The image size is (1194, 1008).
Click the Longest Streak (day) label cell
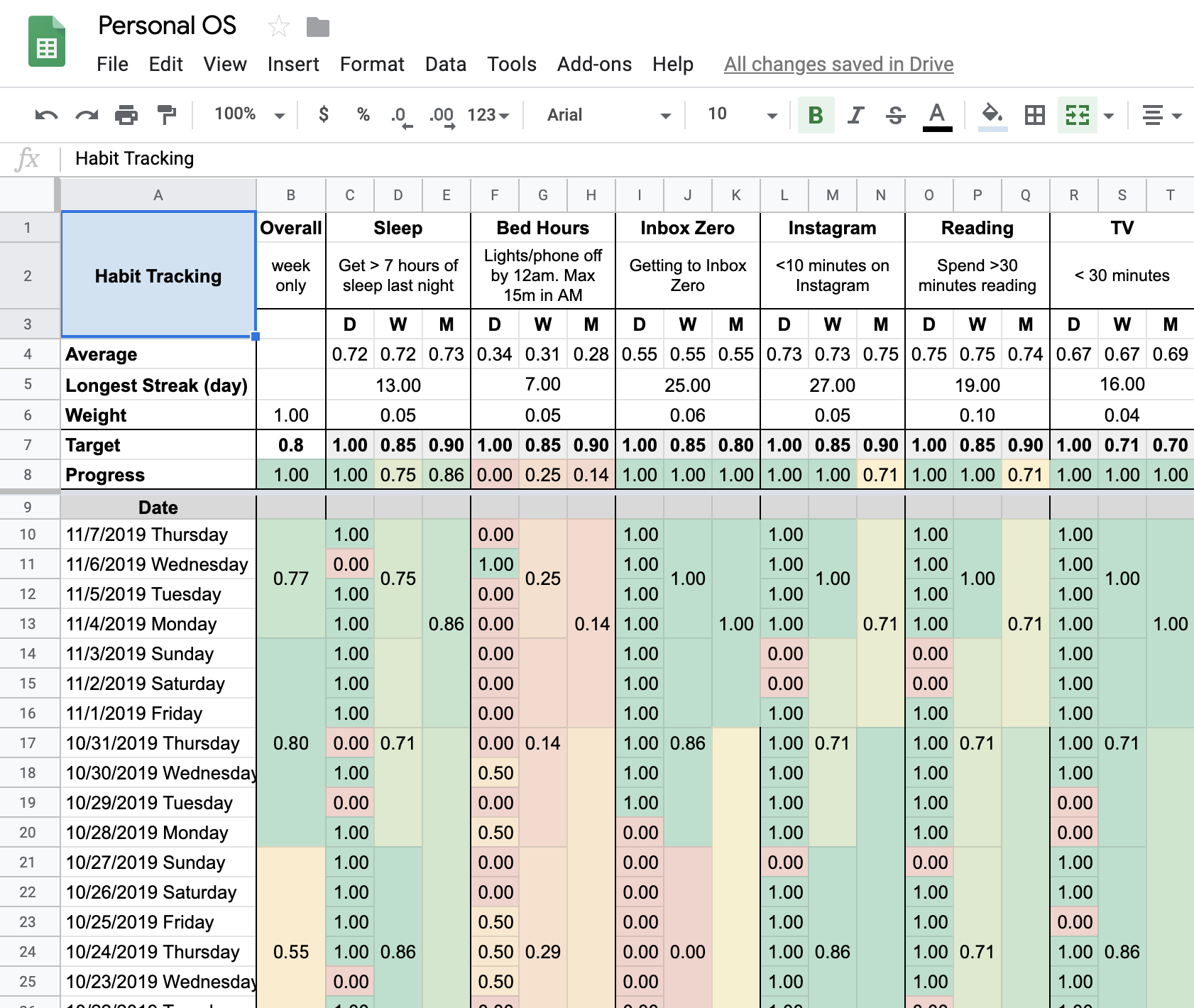[x=158, y=385]
